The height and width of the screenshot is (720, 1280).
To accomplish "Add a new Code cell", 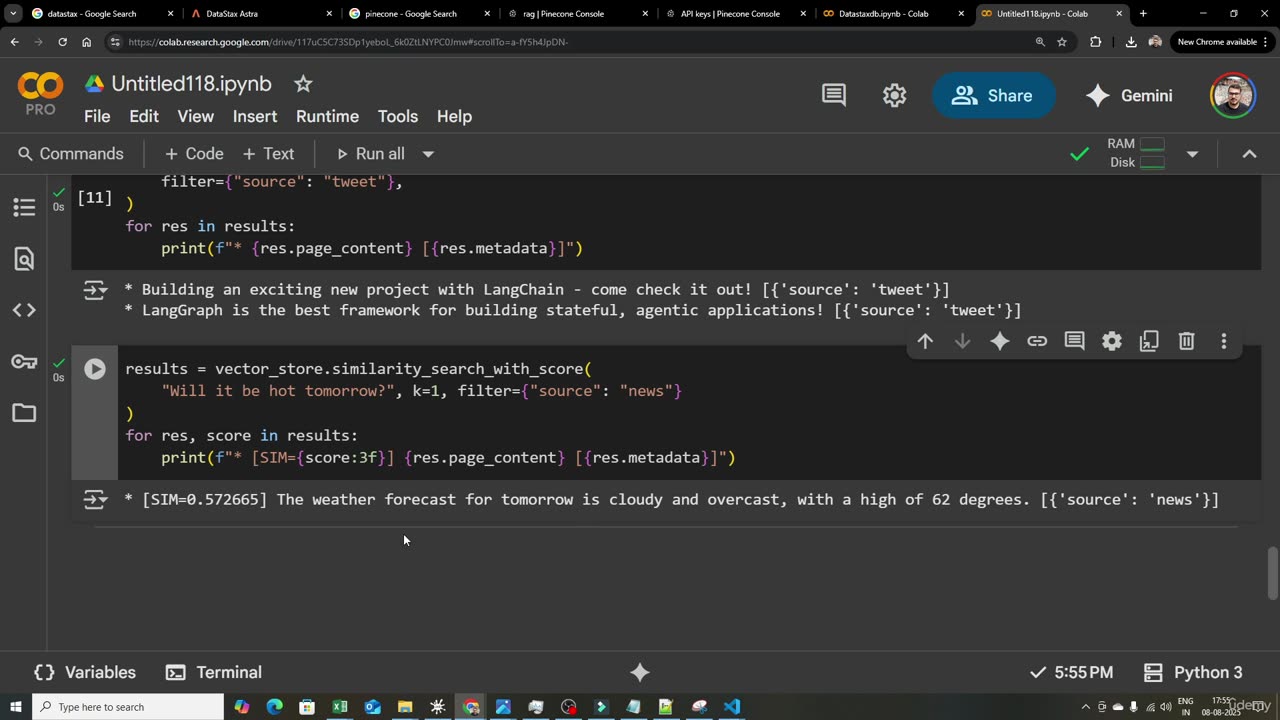I will click(x=194, y=154).
